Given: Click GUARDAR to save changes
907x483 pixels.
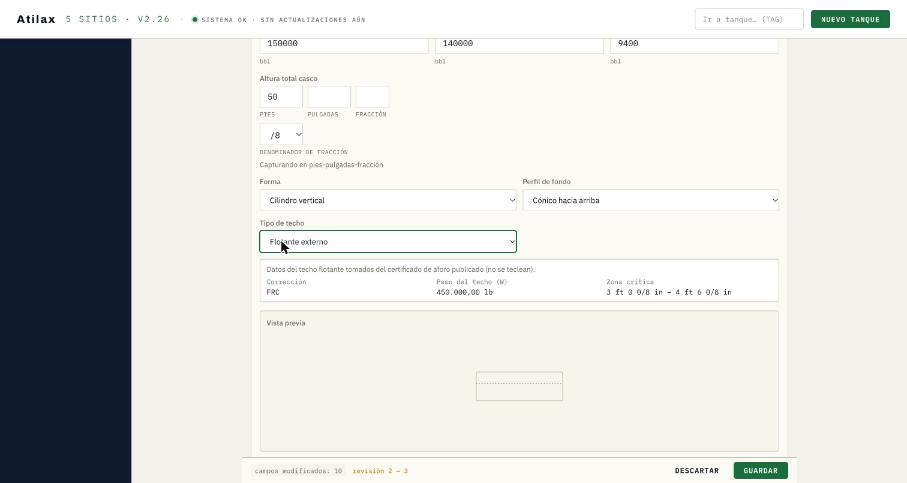Looking at the screenshot, I should 761,471.
